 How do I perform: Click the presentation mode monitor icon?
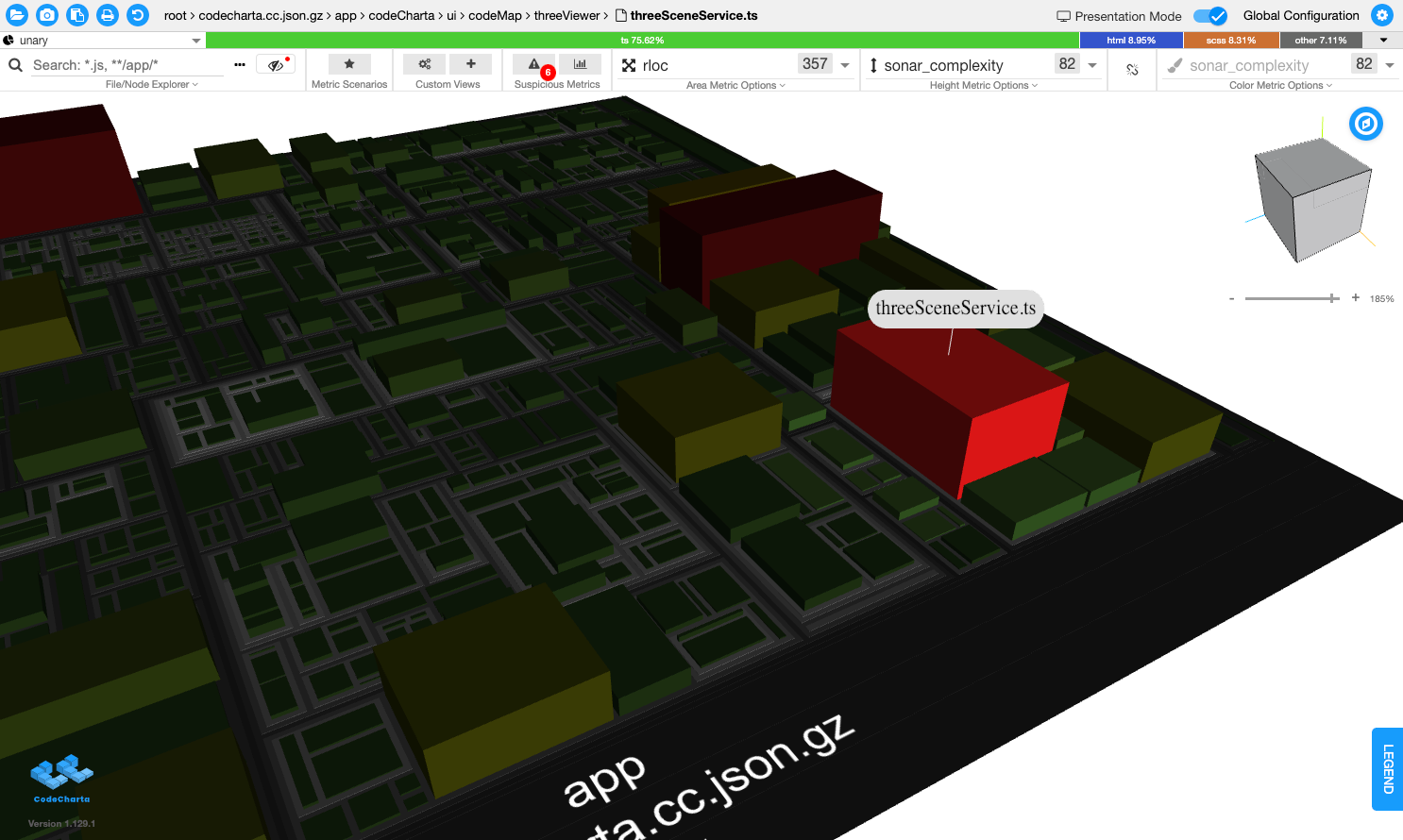pos(1063,16)
